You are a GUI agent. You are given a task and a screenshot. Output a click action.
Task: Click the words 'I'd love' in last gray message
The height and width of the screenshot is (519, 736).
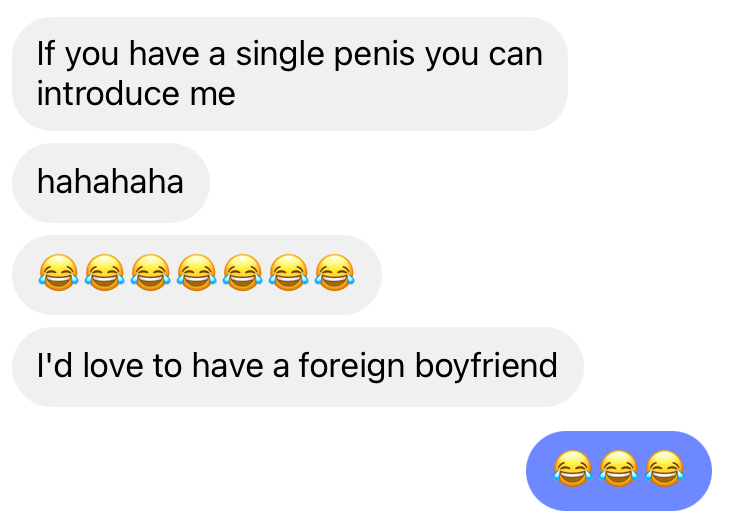tap(90, 366)
